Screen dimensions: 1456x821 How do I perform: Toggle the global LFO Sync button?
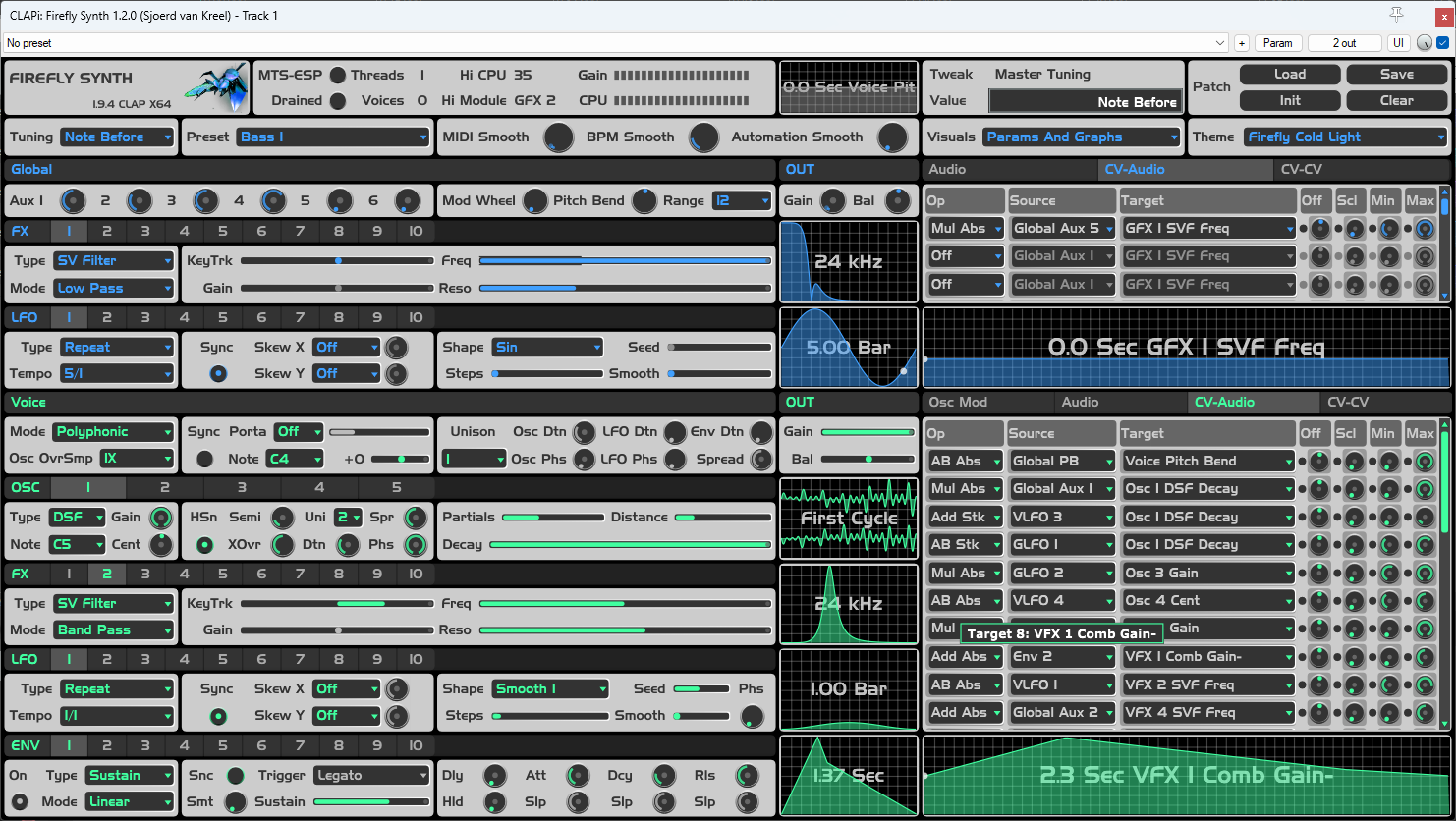click(218, 374)
